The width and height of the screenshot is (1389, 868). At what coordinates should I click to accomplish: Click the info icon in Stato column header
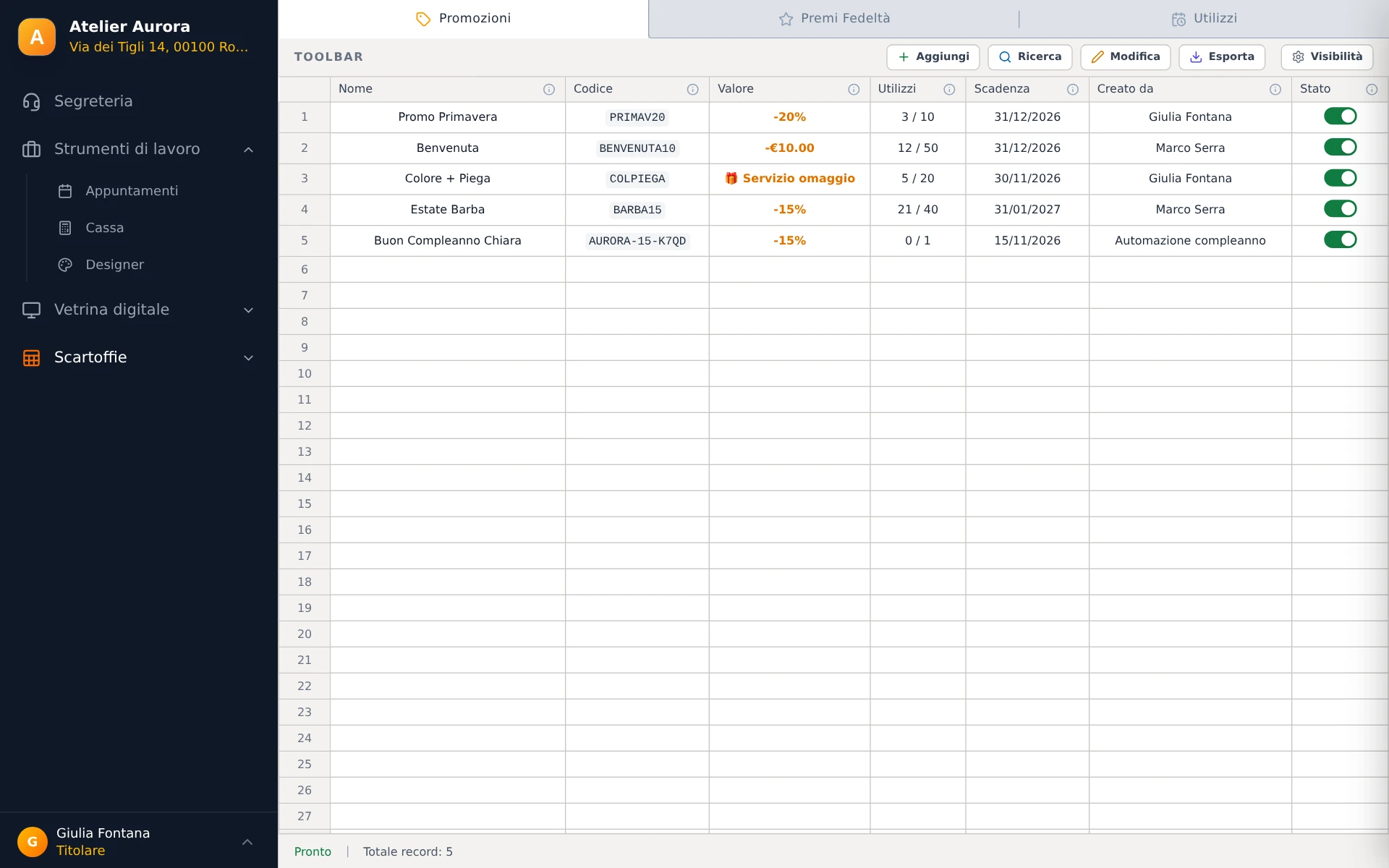pos(1372,89)
